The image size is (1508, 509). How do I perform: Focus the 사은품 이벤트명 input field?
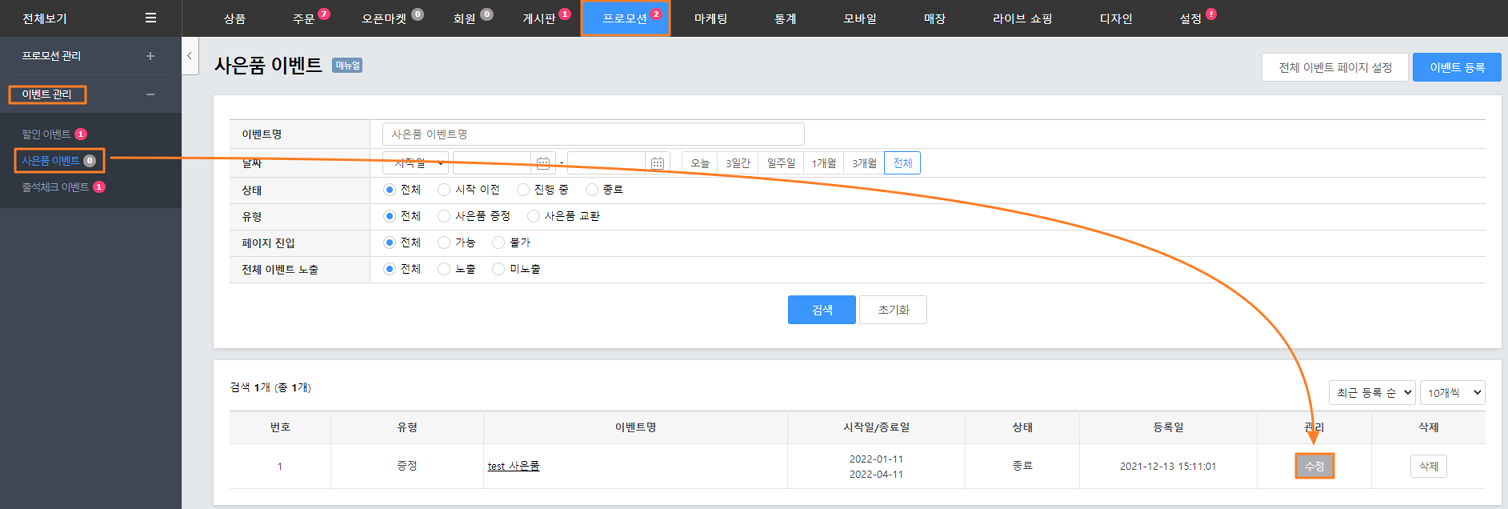(593, 134)
